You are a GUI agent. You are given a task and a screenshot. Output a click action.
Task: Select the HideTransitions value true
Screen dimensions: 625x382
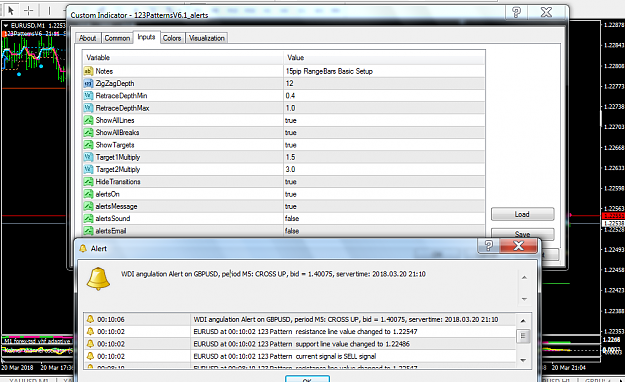(x=291, y=182)
